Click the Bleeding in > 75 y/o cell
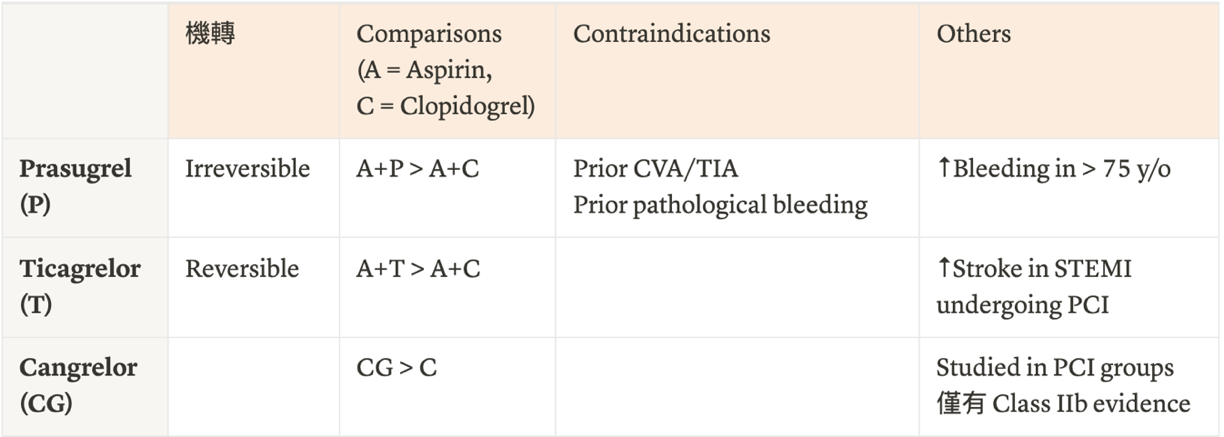The image size is (1224, 437). tap(1069, 188)
